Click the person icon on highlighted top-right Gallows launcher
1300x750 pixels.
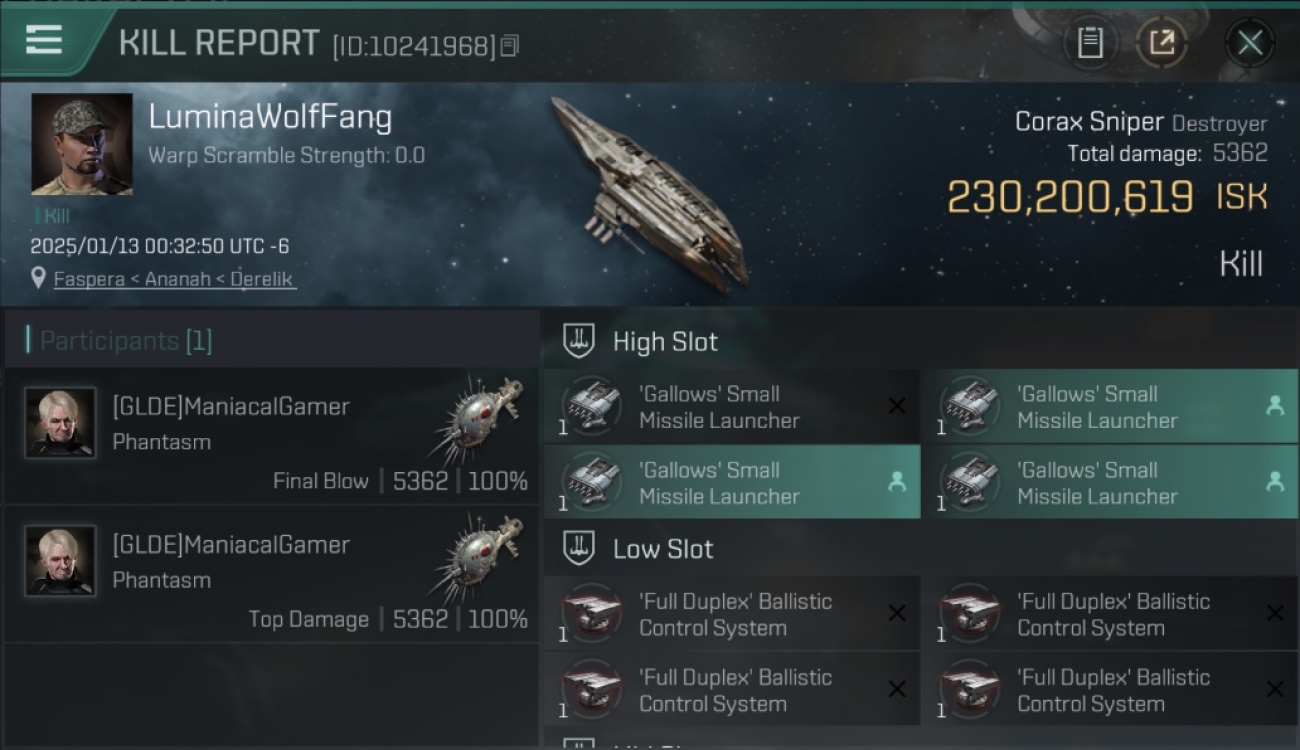click(1274, 406)
